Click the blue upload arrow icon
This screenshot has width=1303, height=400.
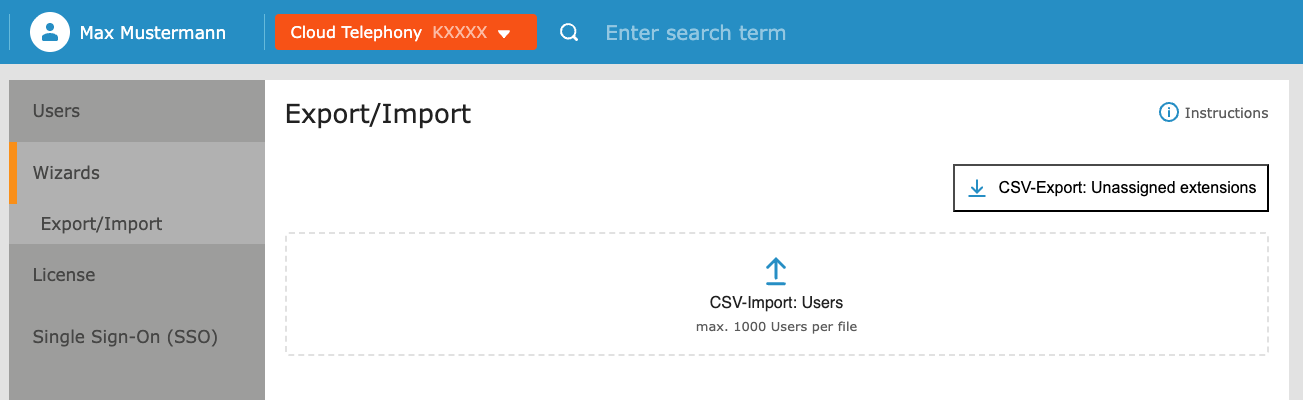776,271
